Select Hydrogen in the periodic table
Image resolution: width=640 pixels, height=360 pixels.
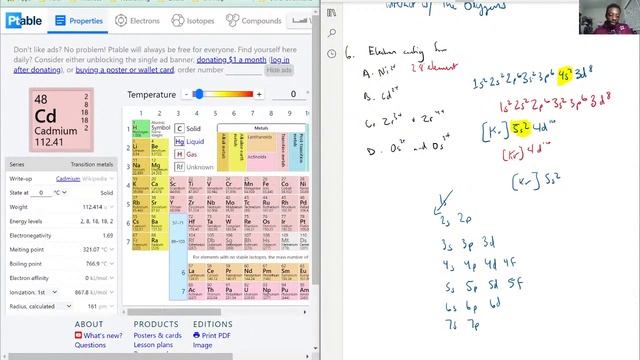tap(140, 129)
